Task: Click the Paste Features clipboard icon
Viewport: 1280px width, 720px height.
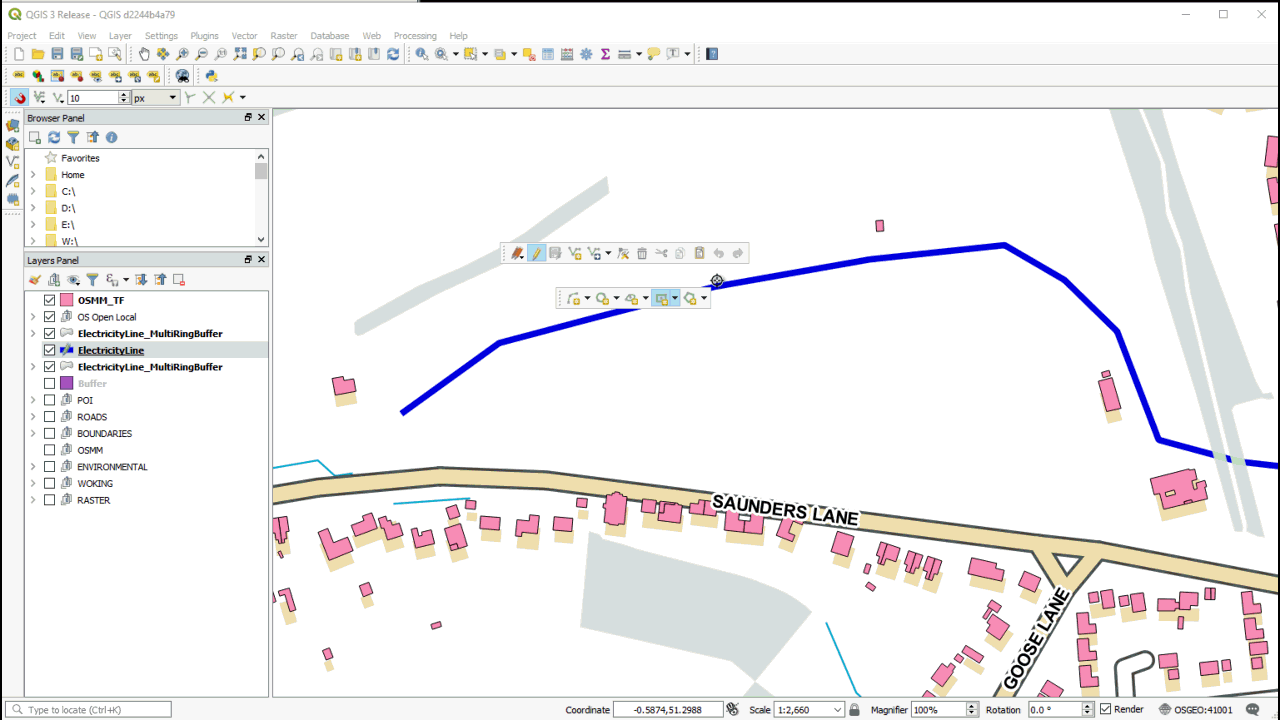Action: [699, 254]
